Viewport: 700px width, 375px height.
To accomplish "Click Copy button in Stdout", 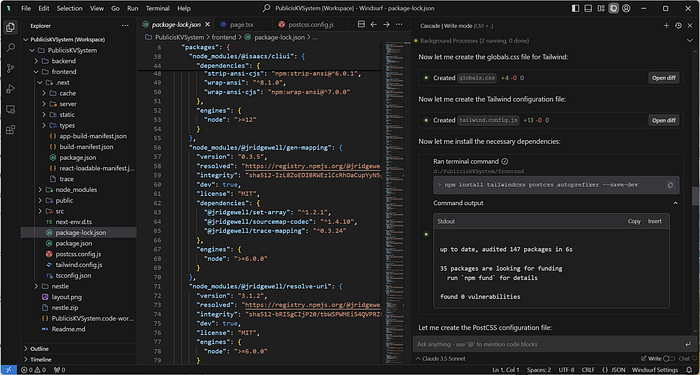I will [634, 221].
